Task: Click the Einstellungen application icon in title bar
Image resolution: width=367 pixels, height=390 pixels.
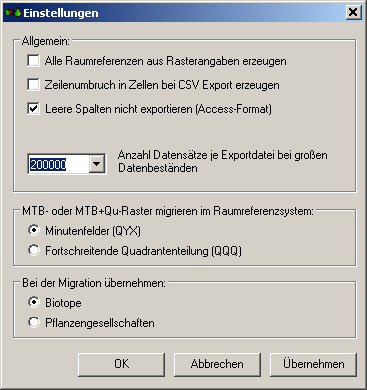Action: (13, 13)
